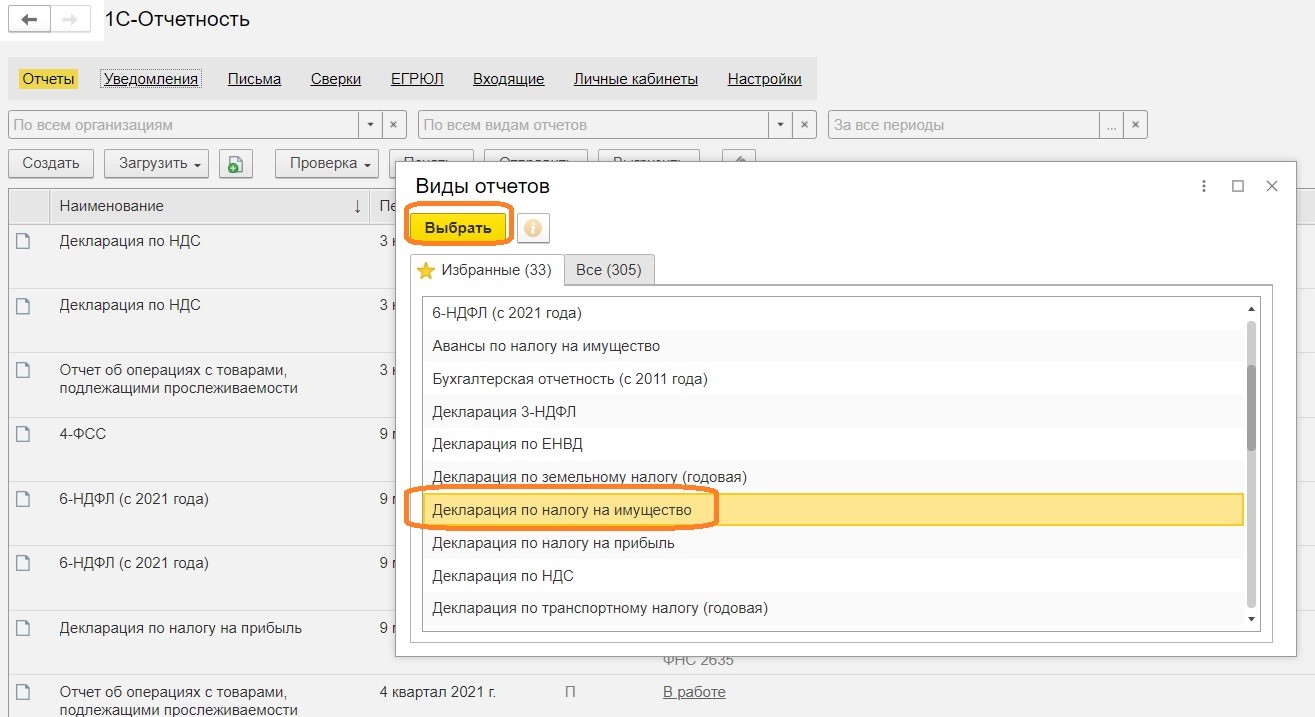Click the За все периоды input field

pos(965,125)
